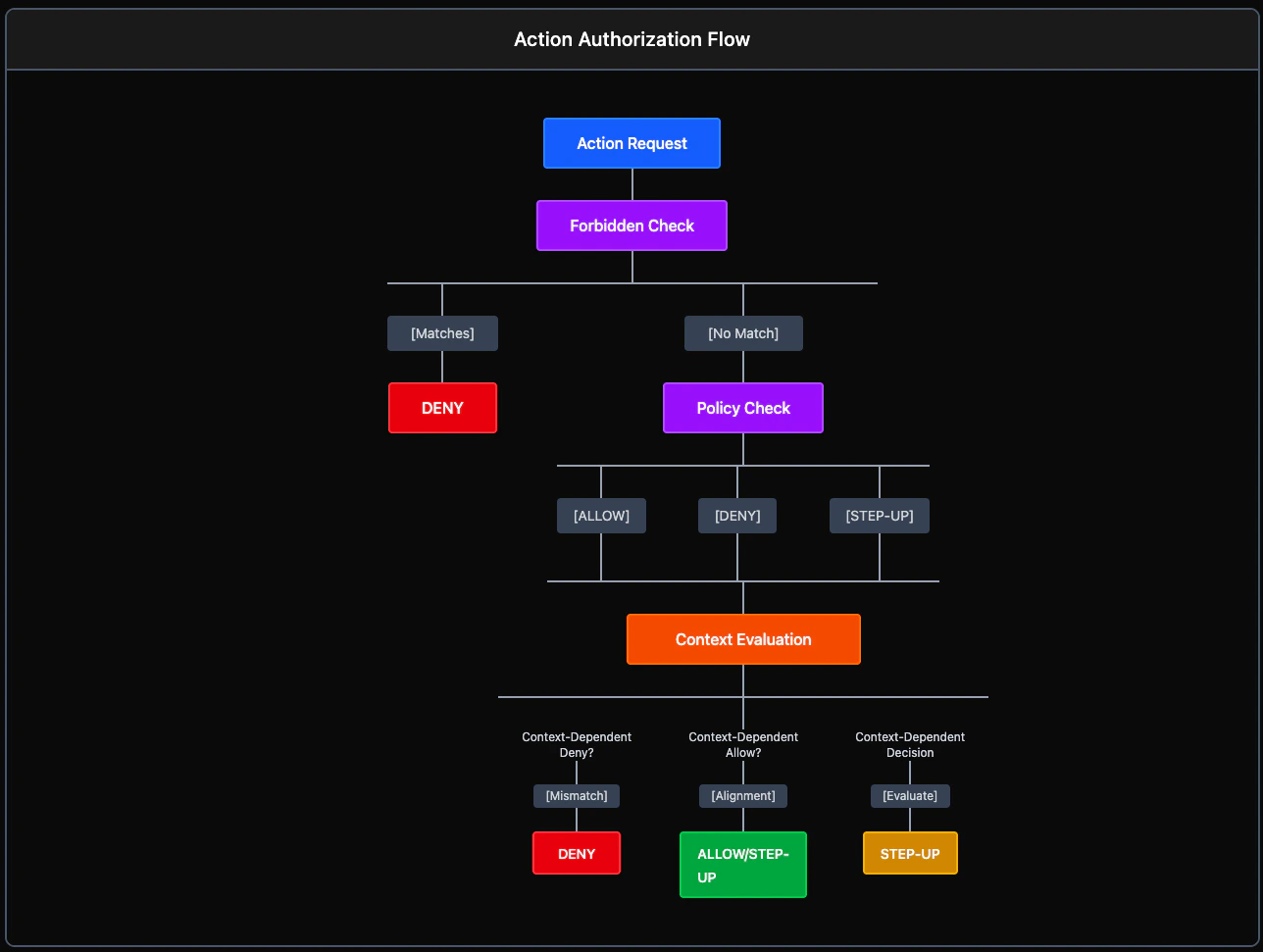
Task: Select the Context Evaluation node
Action: [x=742, y=638]
